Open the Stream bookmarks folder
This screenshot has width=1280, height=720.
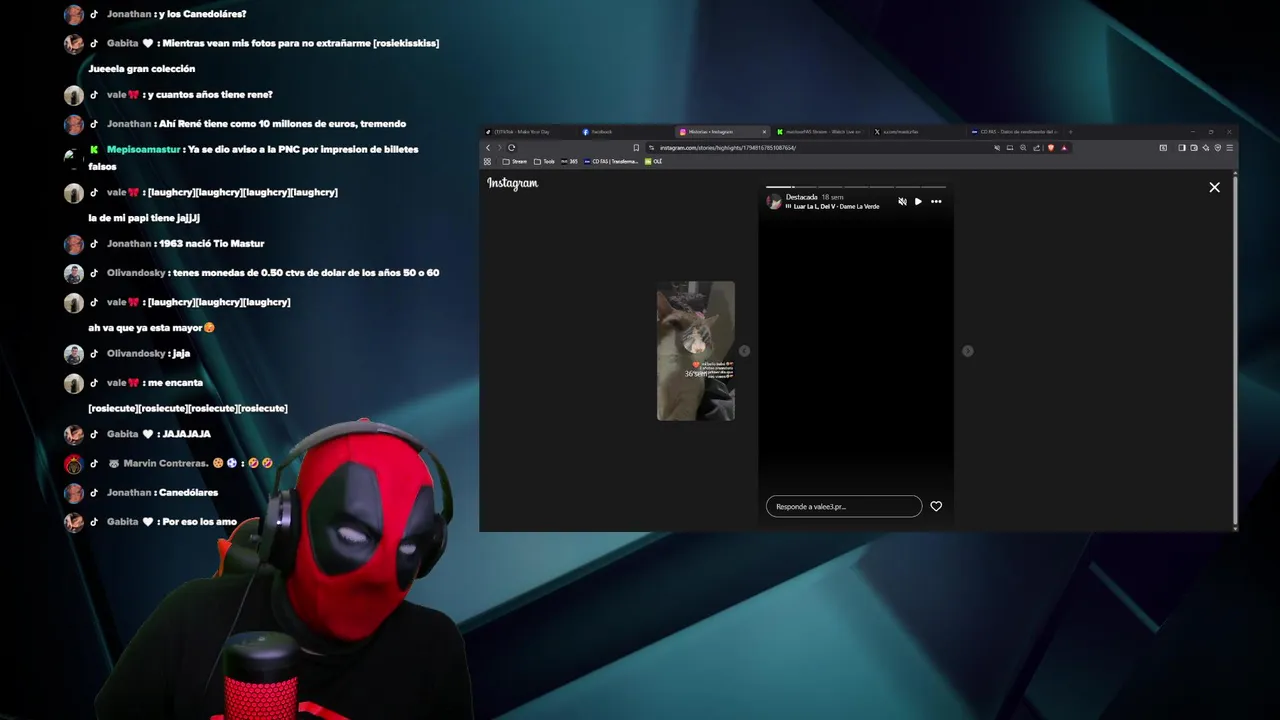(515, 161)
